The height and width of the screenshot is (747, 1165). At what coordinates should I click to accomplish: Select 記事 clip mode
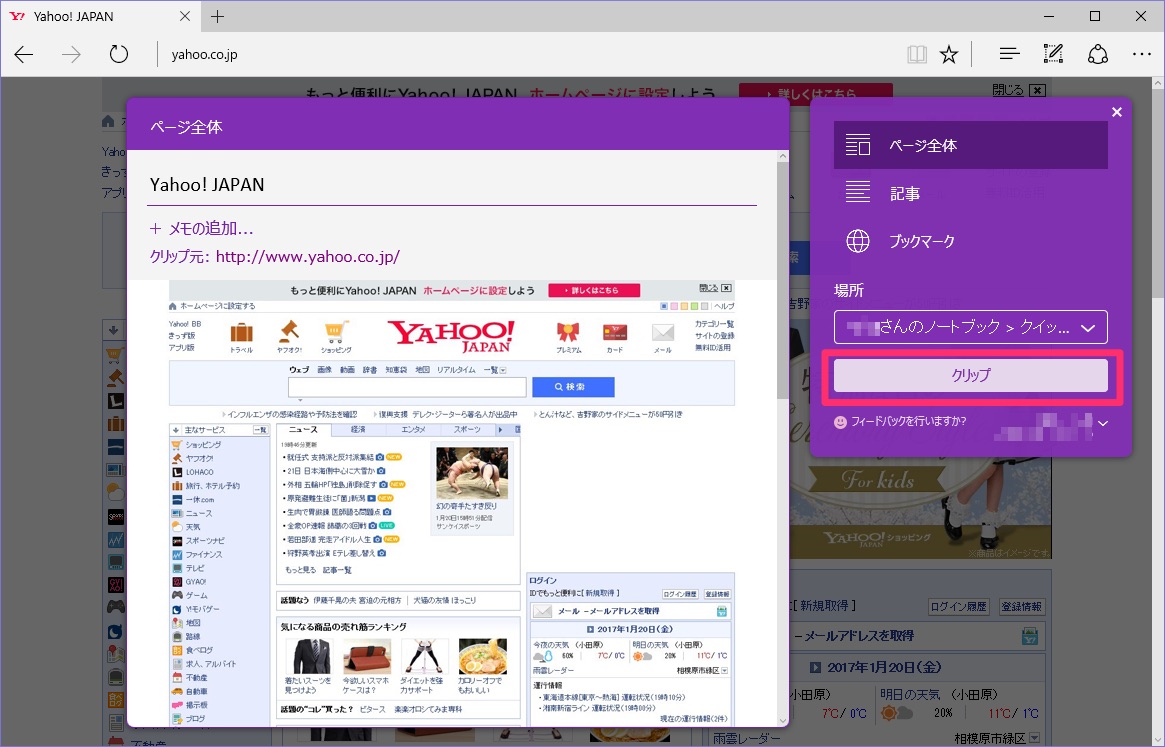970,193
